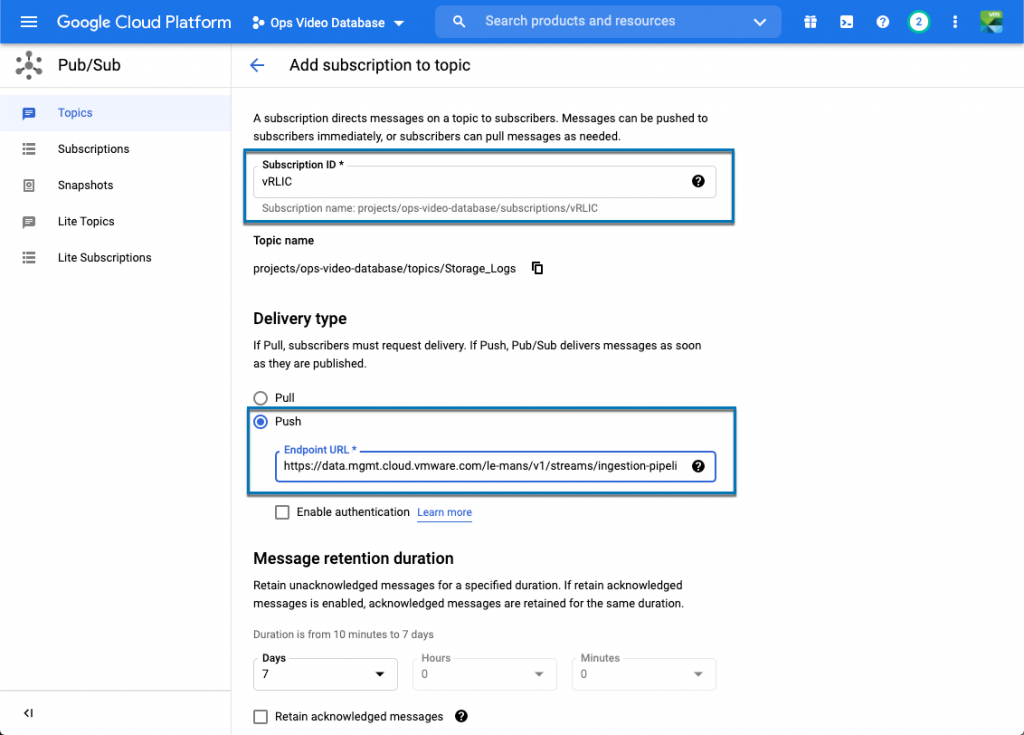Expand the search bar dropdown chevron

pyautogui.click(x=760, y=22)
